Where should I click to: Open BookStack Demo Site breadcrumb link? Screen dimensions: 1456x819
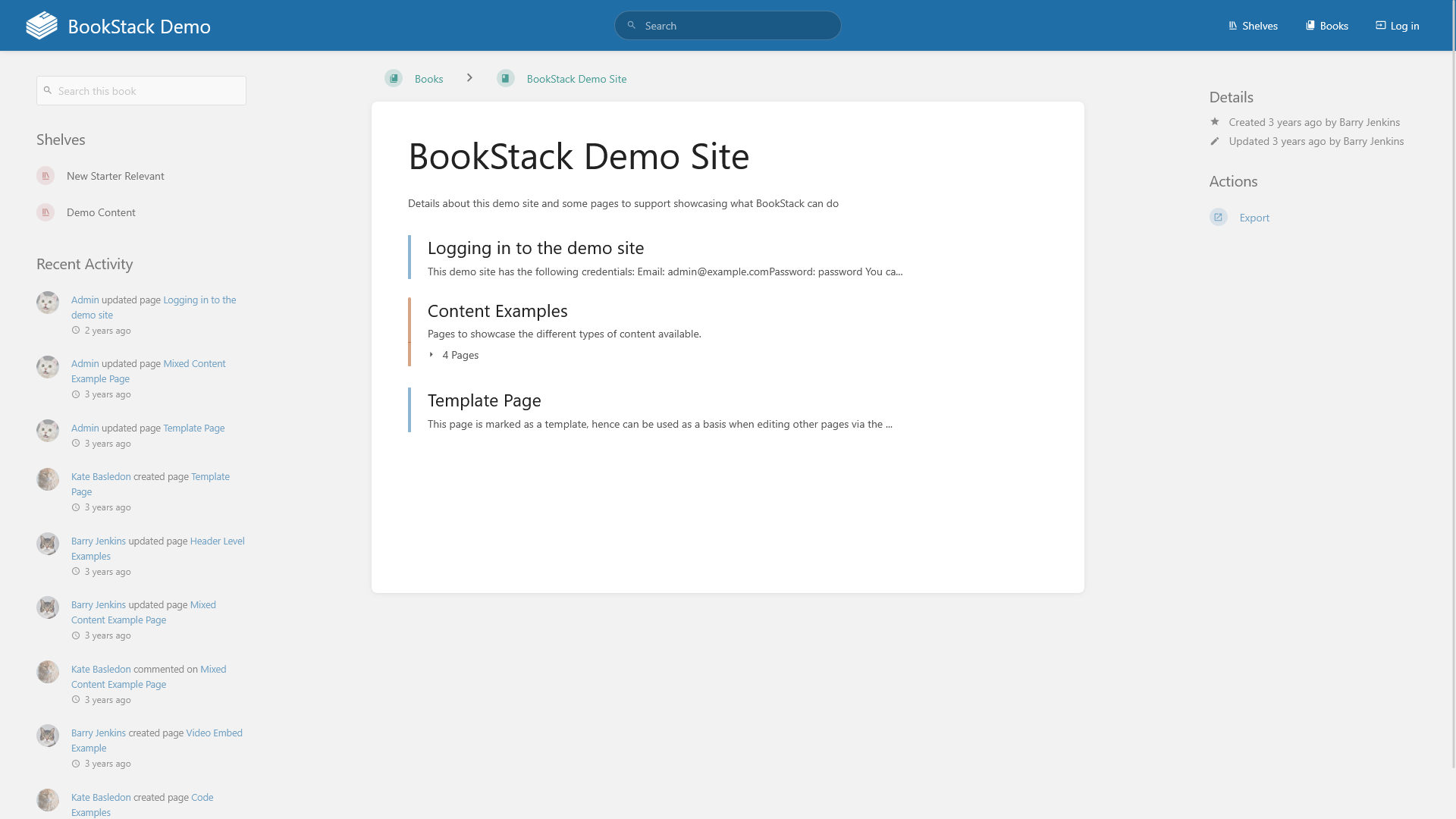tap(576, 79)
